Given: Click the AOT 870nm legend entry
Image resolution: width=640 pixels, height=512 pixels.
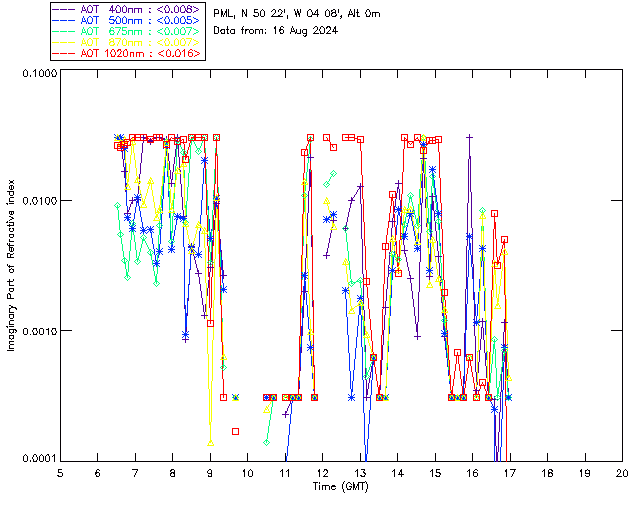Looking at the screenshot, I should [x=128, y=42].
